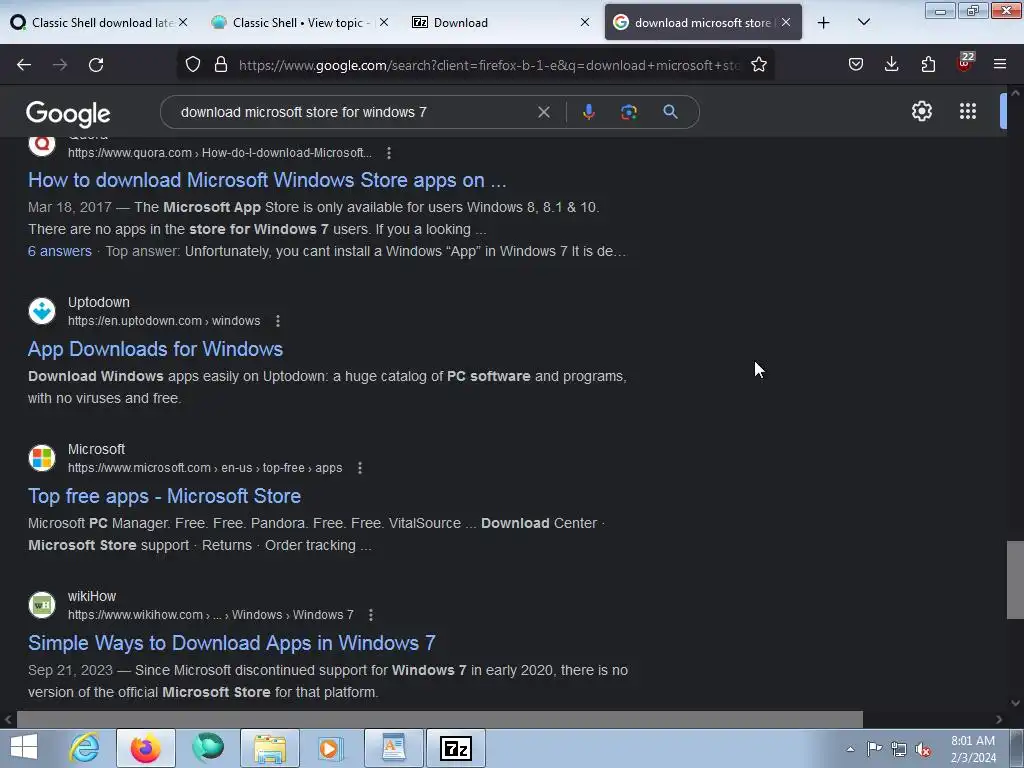
Task: Bookmark this page with the star
Action: [x=758, y=65]
